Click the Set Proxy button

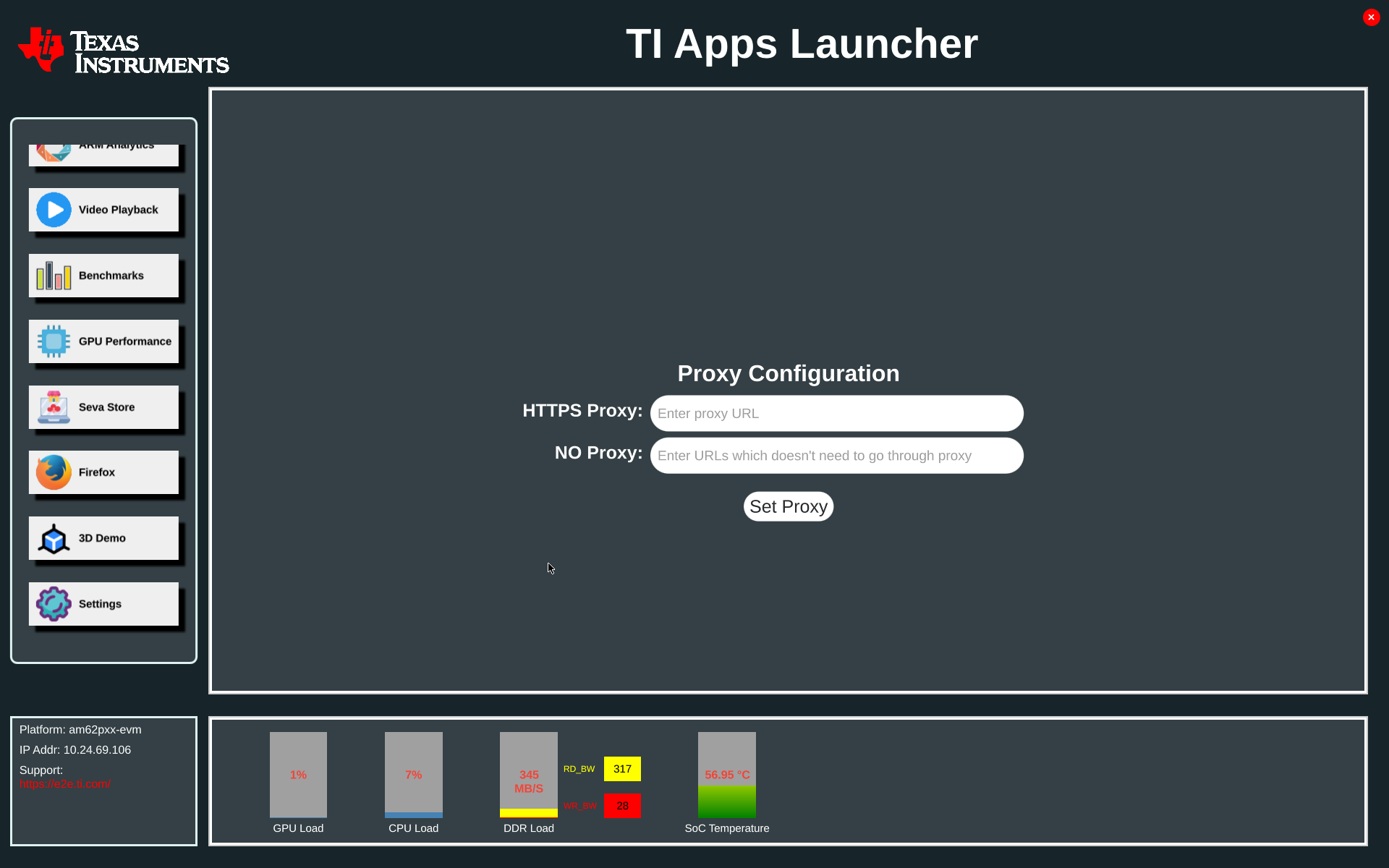(789, 506)
